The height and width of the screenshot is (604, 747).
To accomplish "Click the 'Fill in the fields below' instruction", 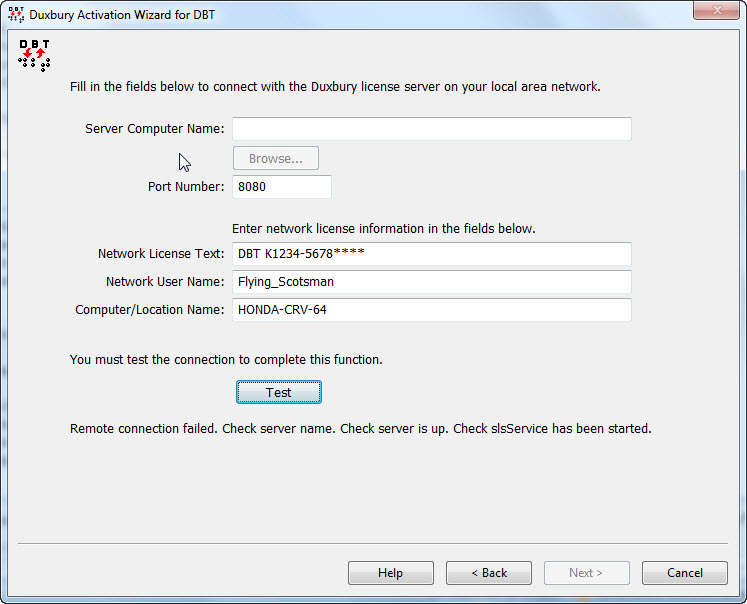I will [x=335, y=87].
